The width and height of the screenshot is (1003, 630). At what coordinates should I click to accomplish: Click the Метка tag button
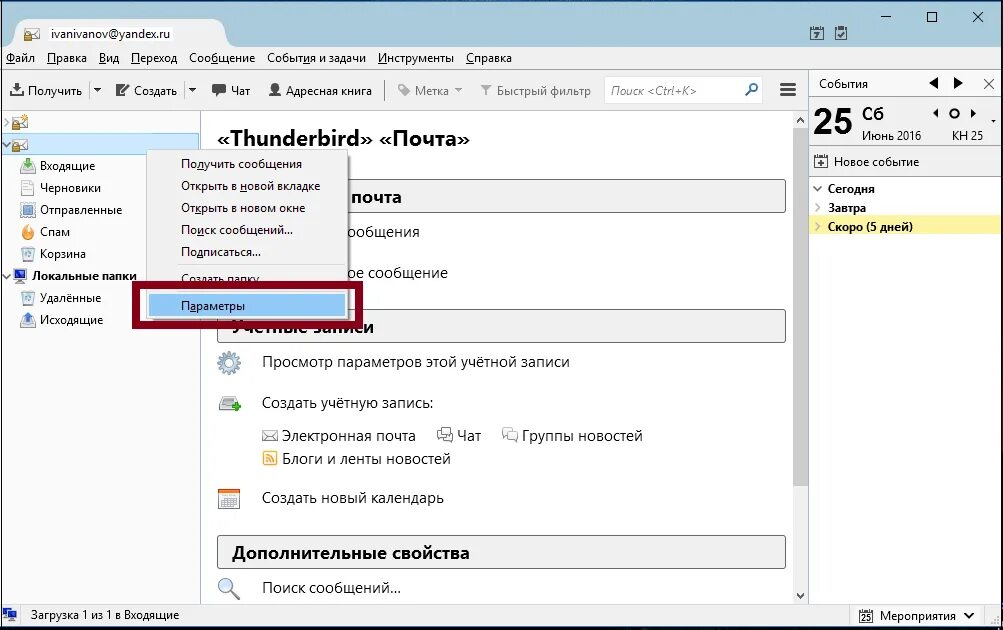click(x=429, y=90)
